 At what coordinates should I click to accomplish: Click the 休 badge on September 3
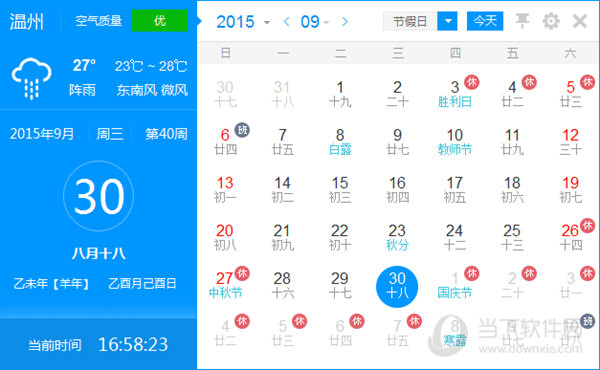[x=472, y=82]
